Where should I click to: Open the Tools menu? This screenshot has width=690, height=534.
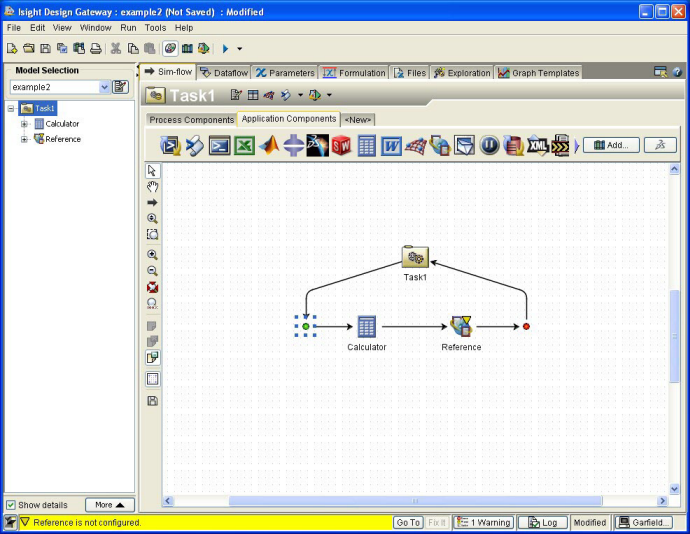(155, 28)
